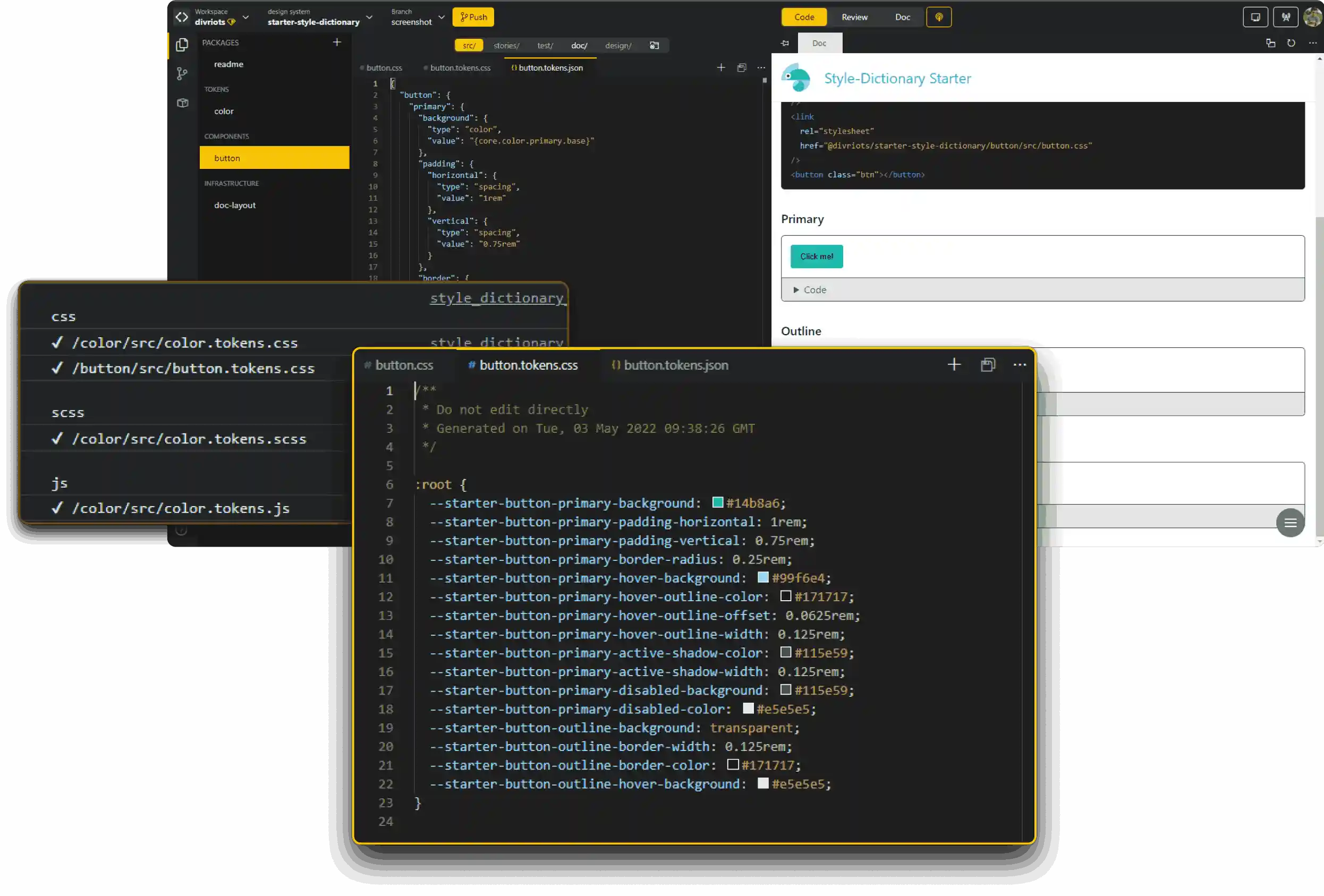
Task: Toggle the Code view mode
Action: pos(803,17)
